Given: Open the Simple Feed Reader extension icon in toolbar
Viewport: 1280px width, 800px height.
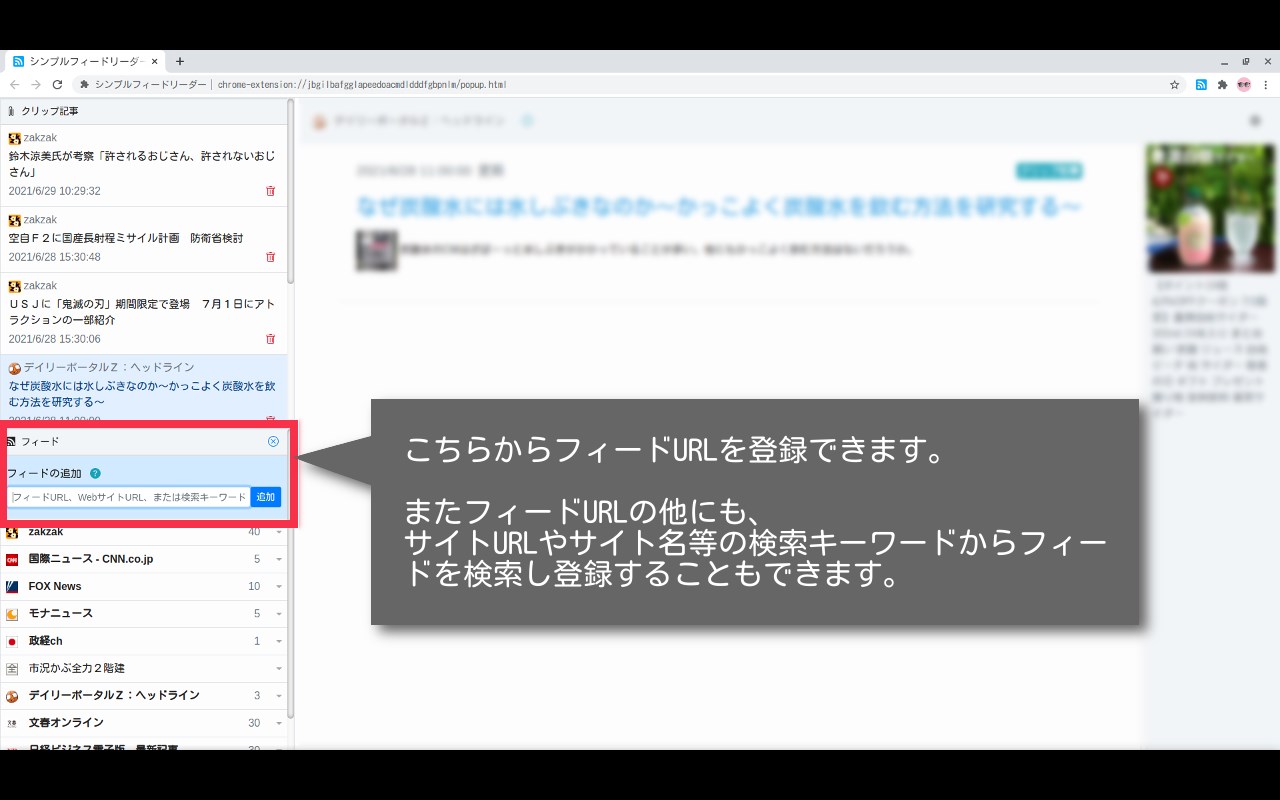Looking at the screenshot, I should click(x=1201, y=85).
